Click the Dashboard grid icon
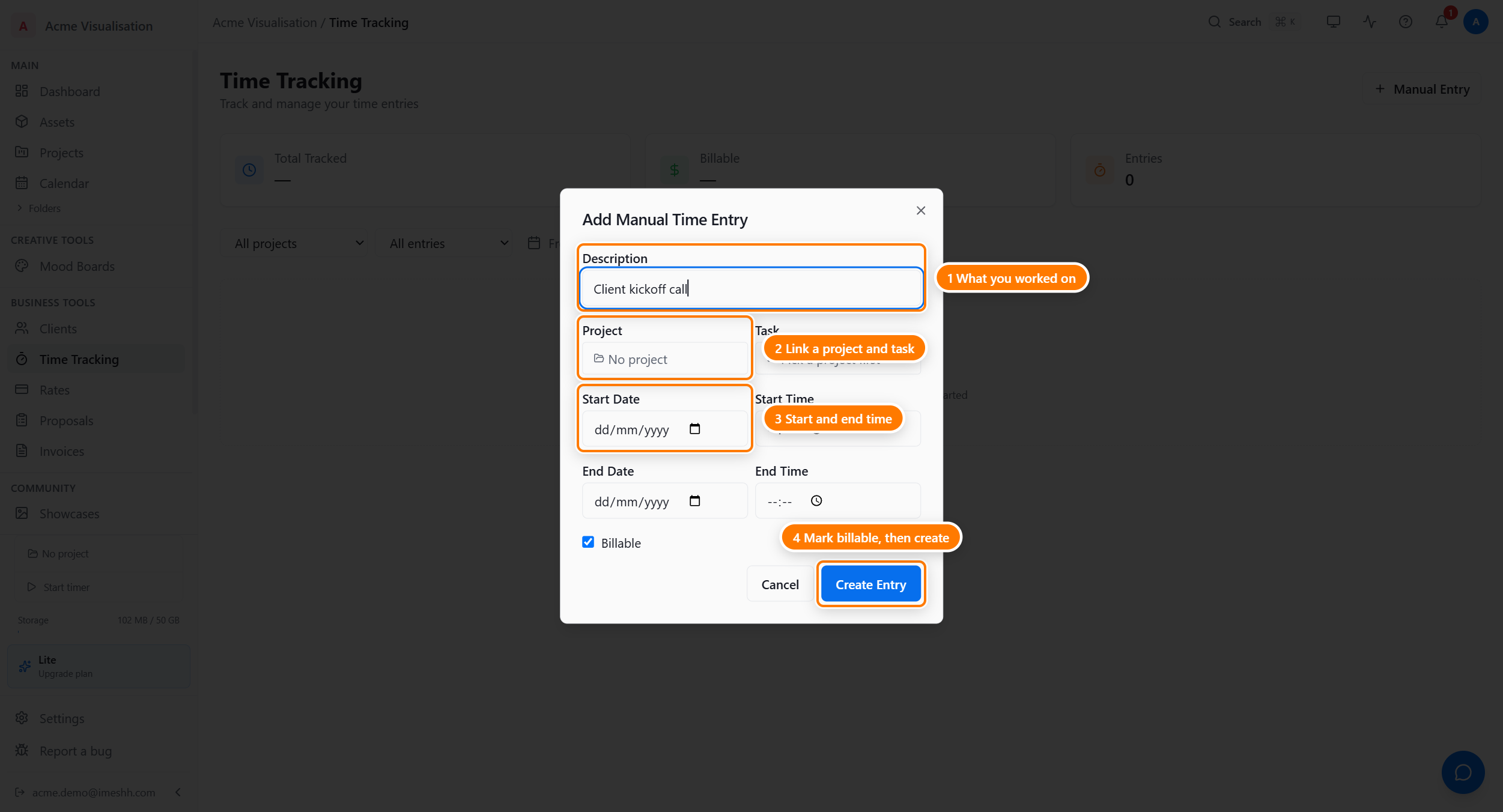The width and height of the screenshot is (1503, 812). [x=22, y=91]
